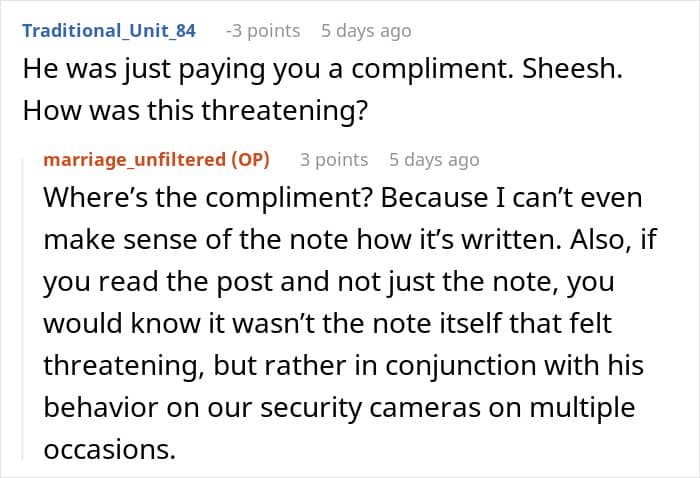
Task: Click the reply's 3 points score
Action: (x=334, y=160)
